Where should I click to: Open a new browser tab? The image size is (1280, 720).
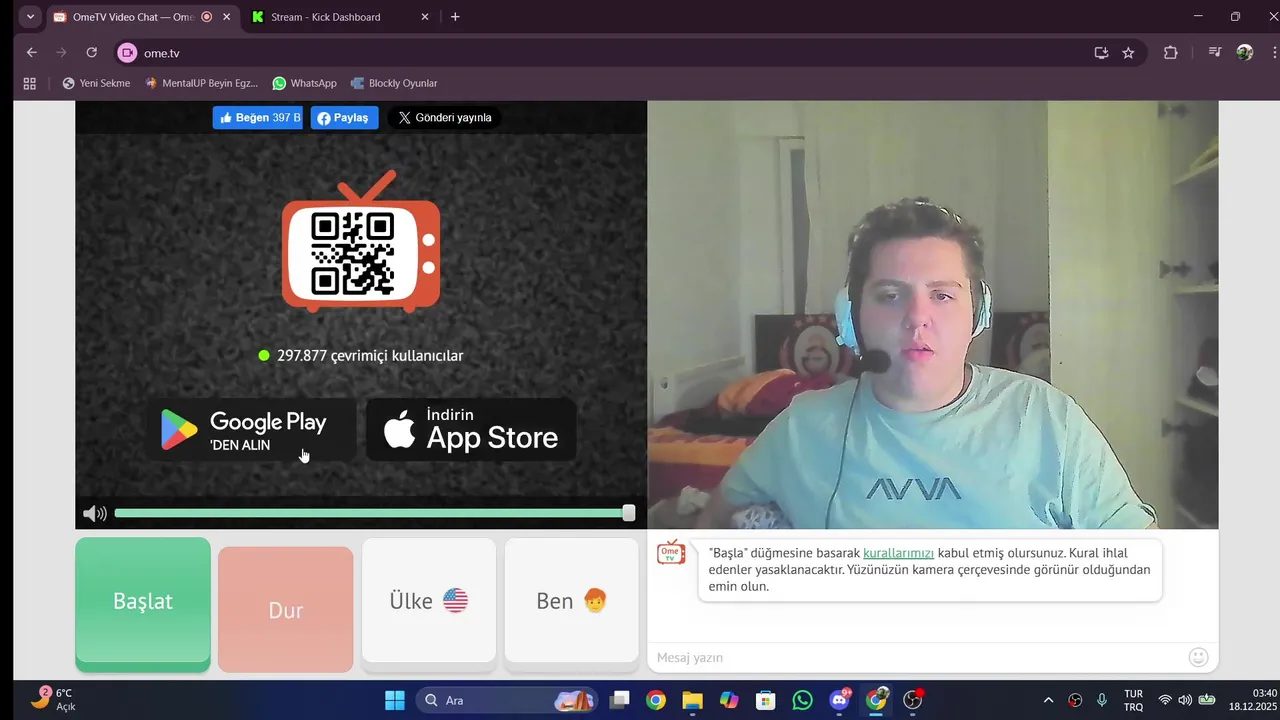tap(455, 17)
